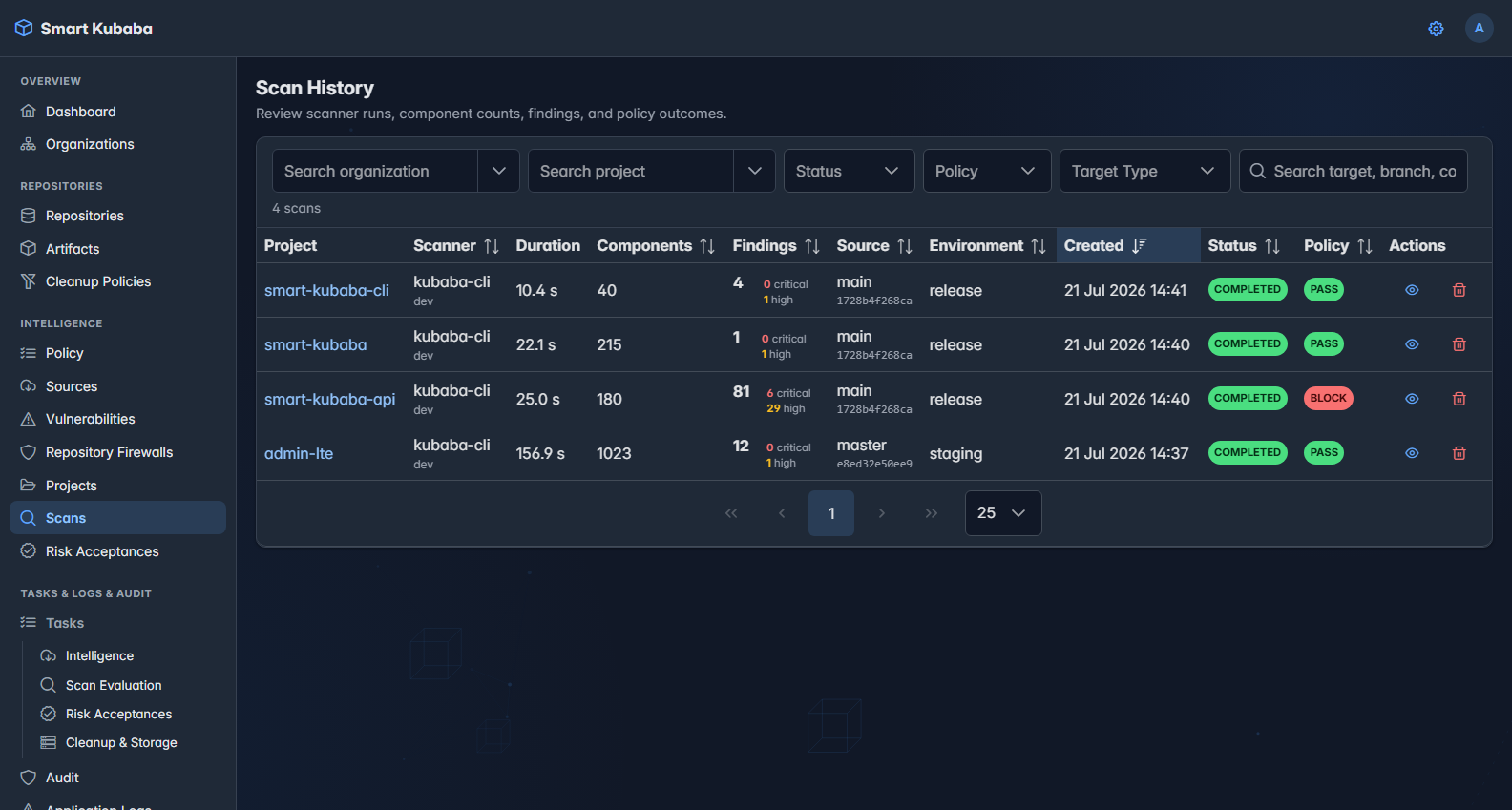Open Scan Evaluation tasks sub-item
The image size is (1512, 810).
pyautogui.click(x=128, y=685)
